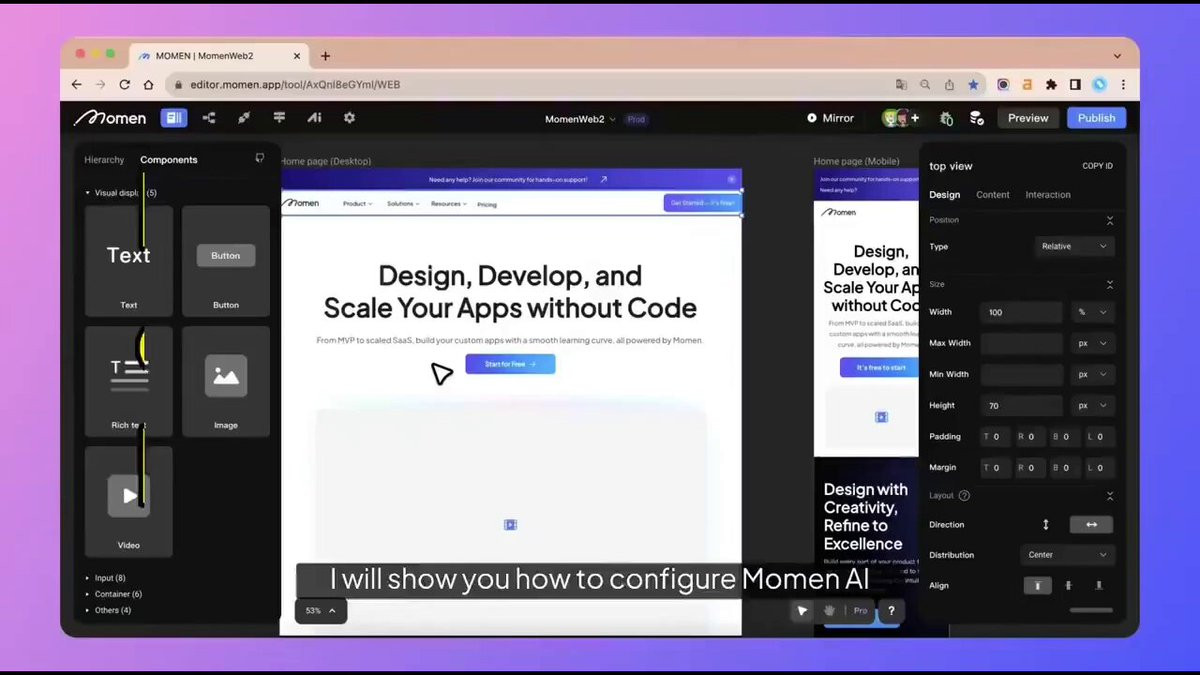The height and width of the screenshot is (675, 1200).
Task: Select the hand pan tool
Action: click(x=829, y=610)
